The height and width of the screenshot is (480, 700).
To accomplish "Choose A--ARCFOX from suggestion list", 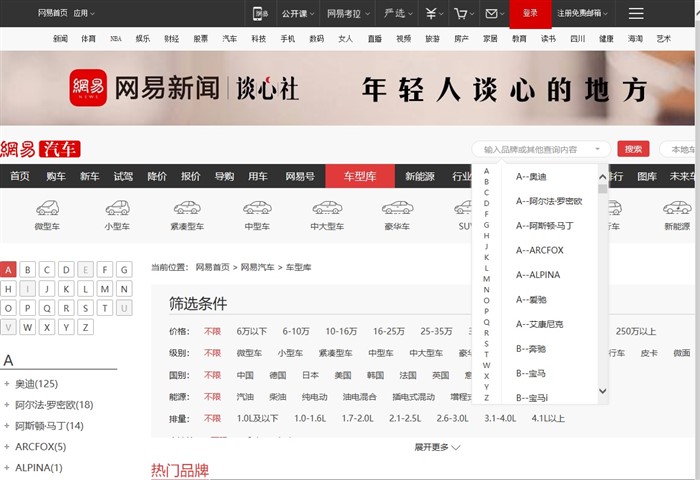I will 540,250.
